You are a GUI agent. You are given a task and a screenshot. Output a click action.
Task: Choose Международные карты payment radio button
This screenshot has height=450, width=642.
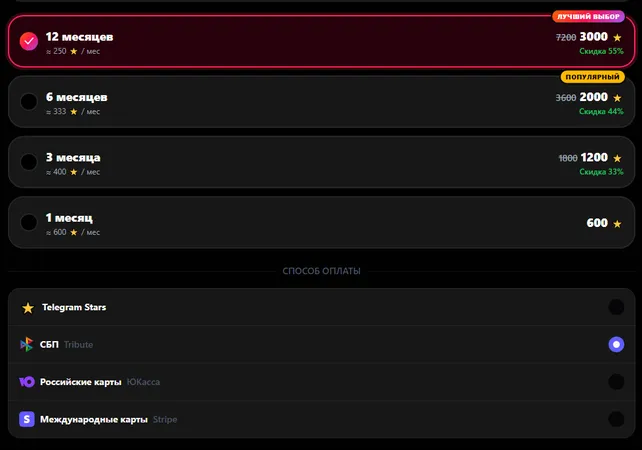616,419
